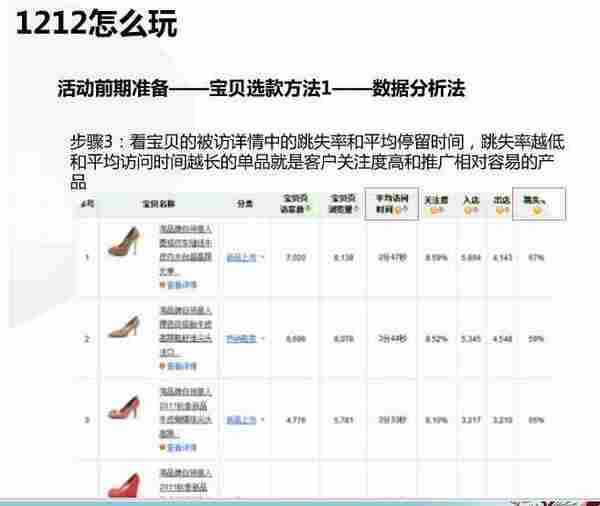Click the 宝贝名称 column header
600x506 pixels.
coord(158,204)
